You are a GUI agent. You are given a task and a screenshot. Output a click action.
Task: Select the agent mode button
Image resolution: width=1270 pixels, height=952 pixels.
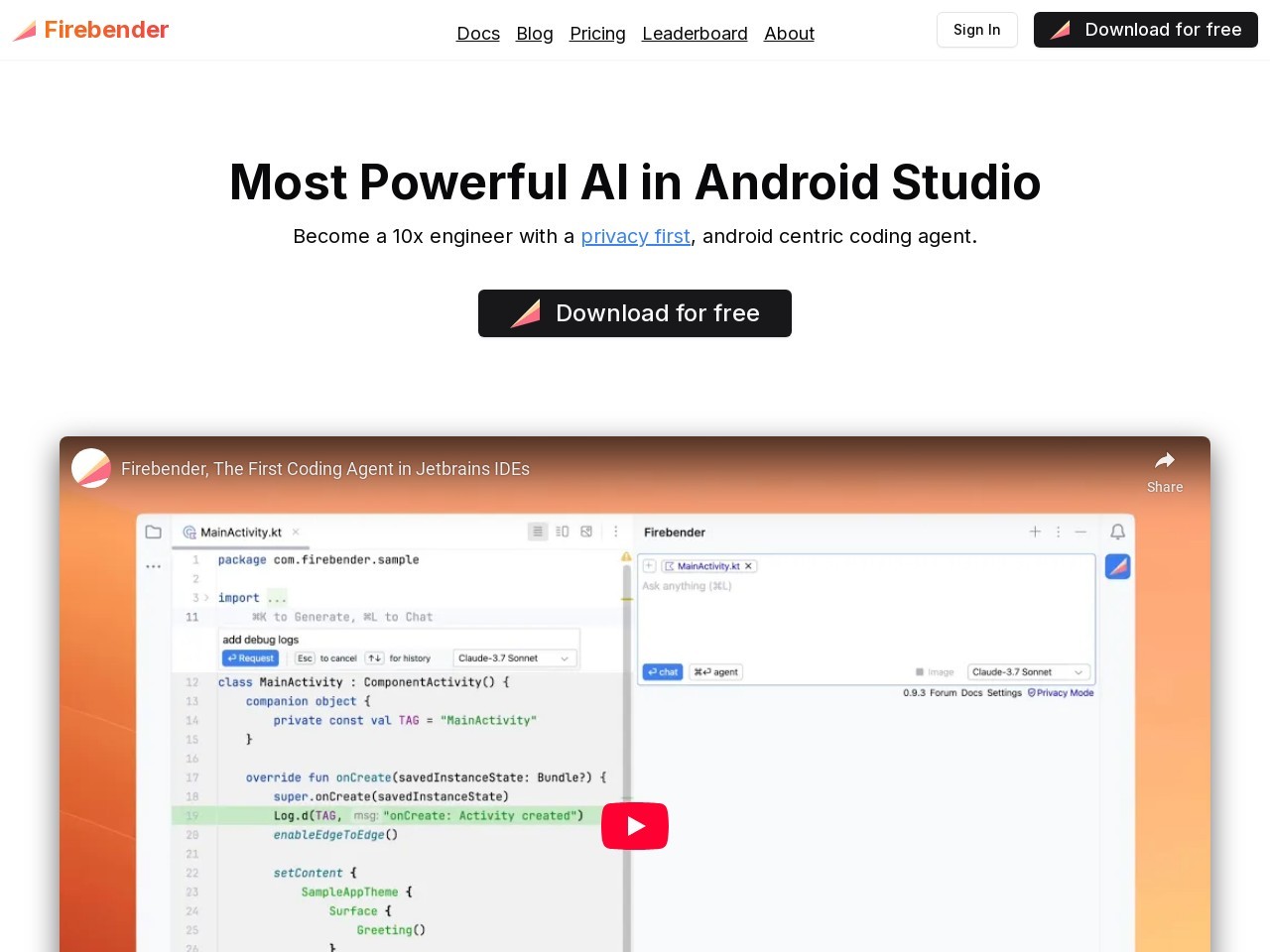[x=716, y=672]
